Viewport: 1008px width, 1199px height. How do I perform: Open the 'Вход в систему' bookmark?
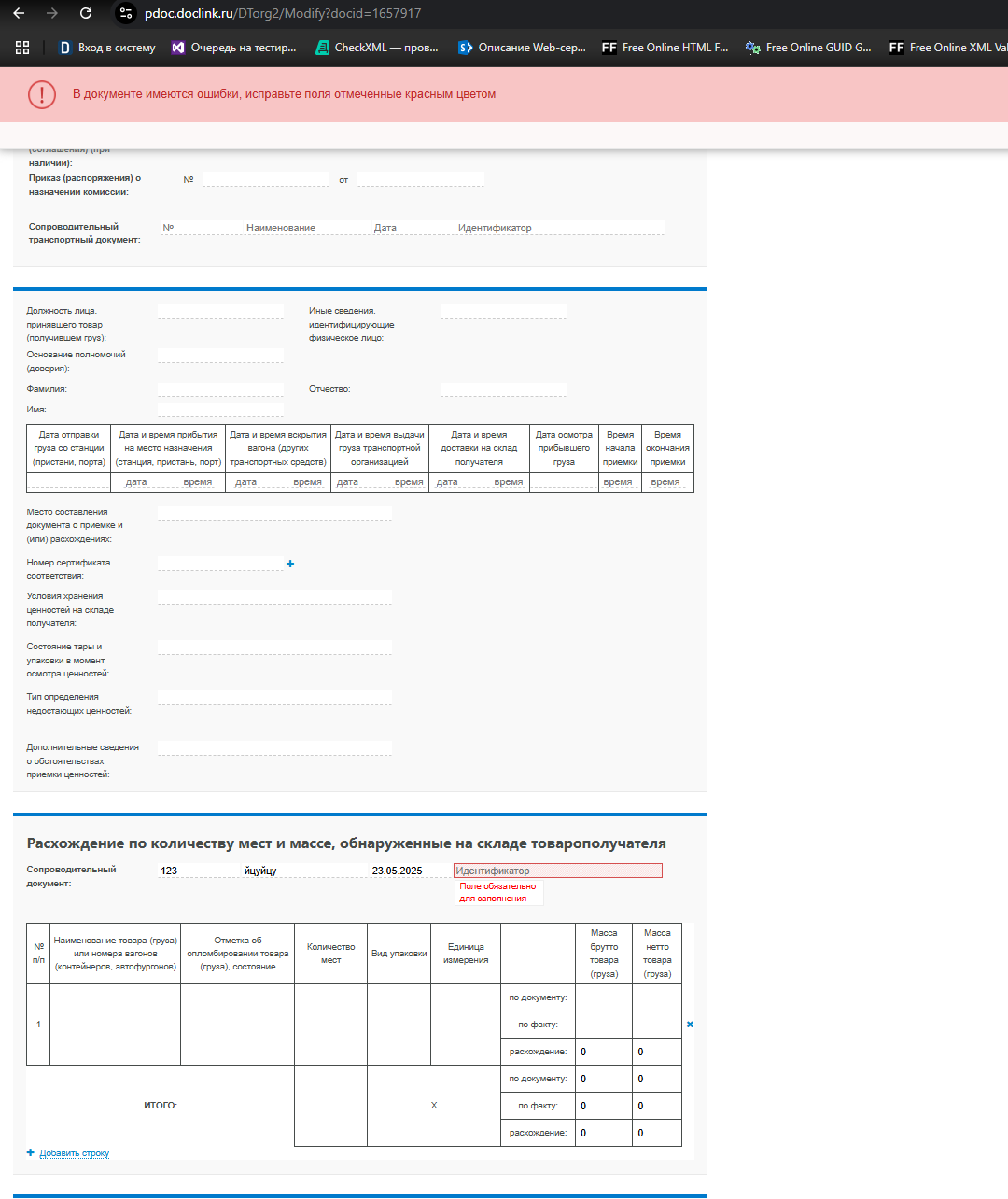[x=106, y=48]
